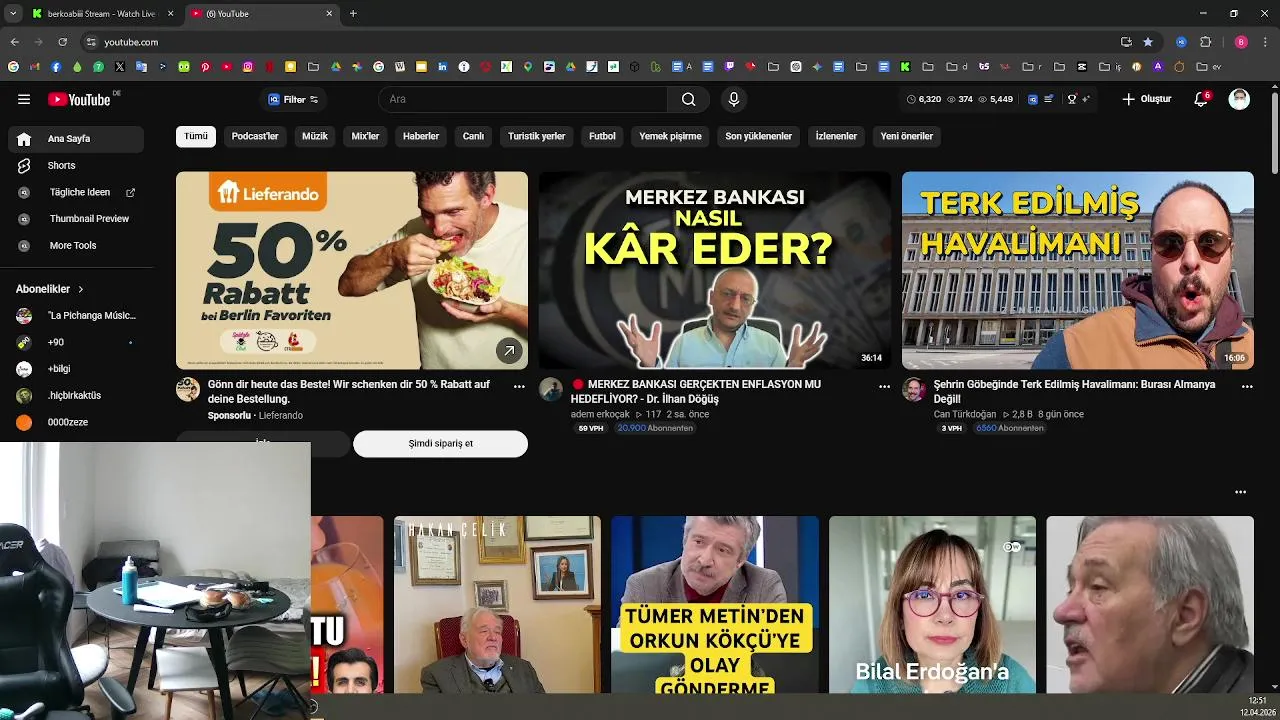
Task: Select the Canlı chip
Action: coord(473,136)
